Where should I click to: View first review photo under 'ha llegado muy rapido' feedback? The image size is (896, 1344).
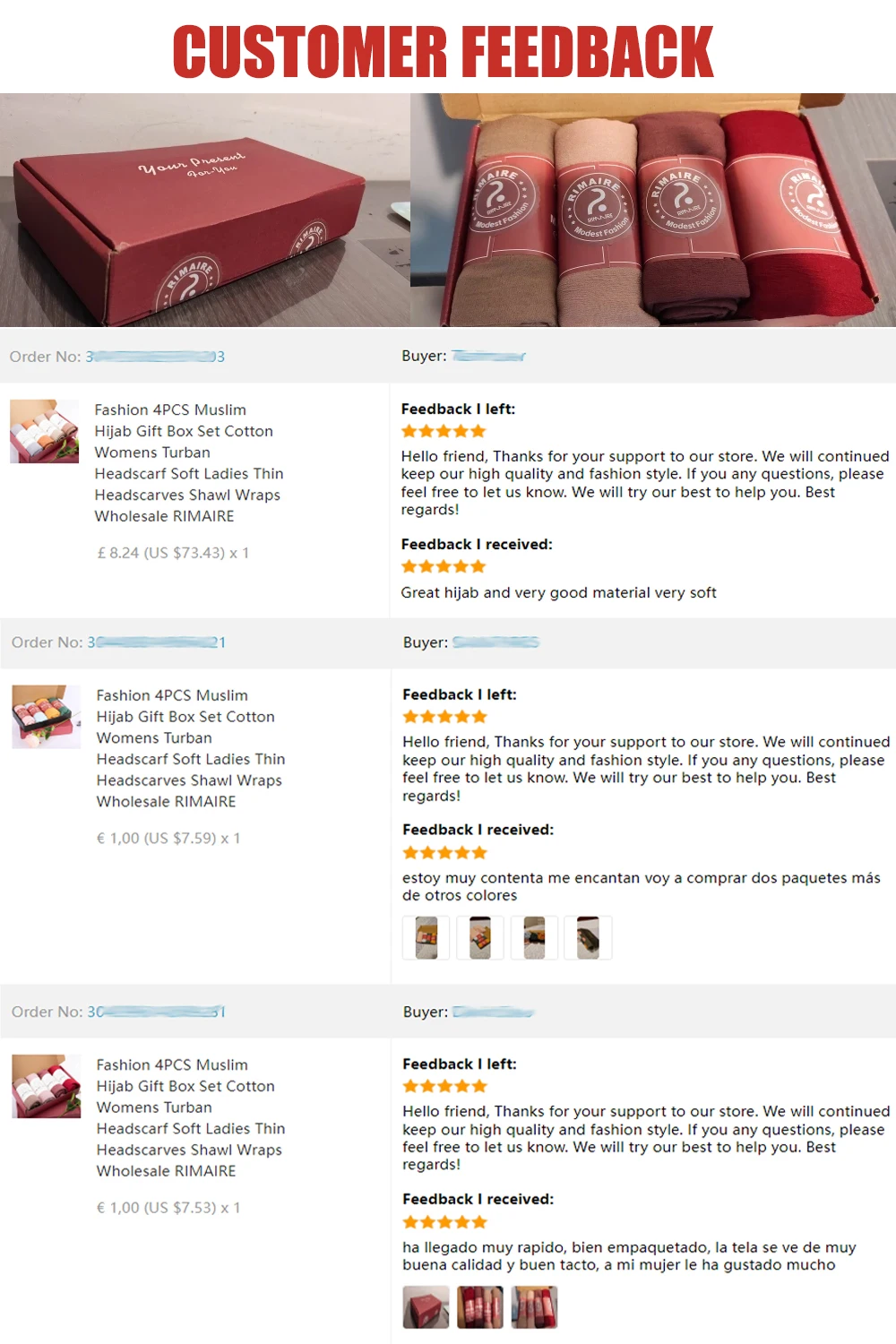426,1307
